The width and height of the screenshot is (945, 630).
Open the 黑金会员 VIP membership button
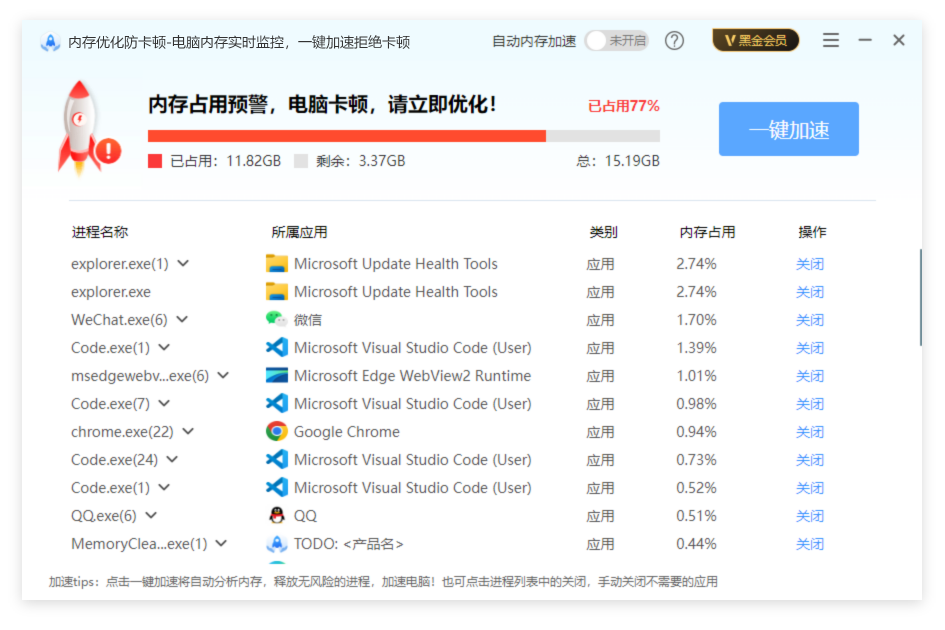[x=756, y=40]
